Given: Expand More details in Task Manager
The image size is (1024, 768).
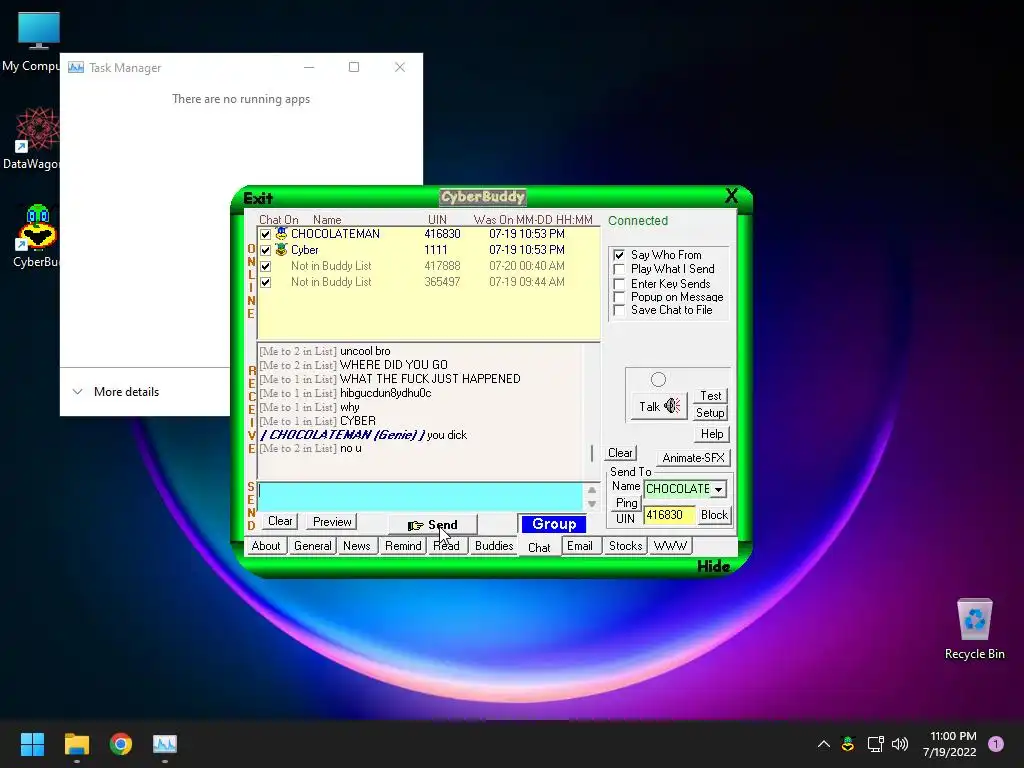Looking at the screenshot, I should 117,392.
